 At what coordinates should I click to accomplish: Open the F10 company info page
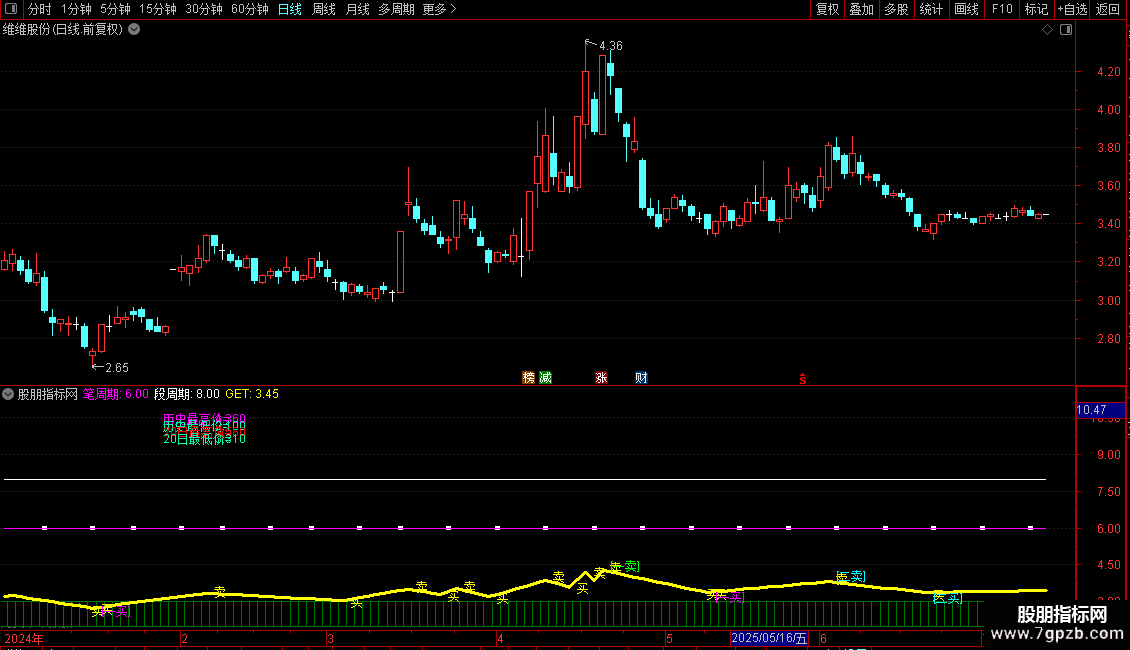pos(1002,9)
